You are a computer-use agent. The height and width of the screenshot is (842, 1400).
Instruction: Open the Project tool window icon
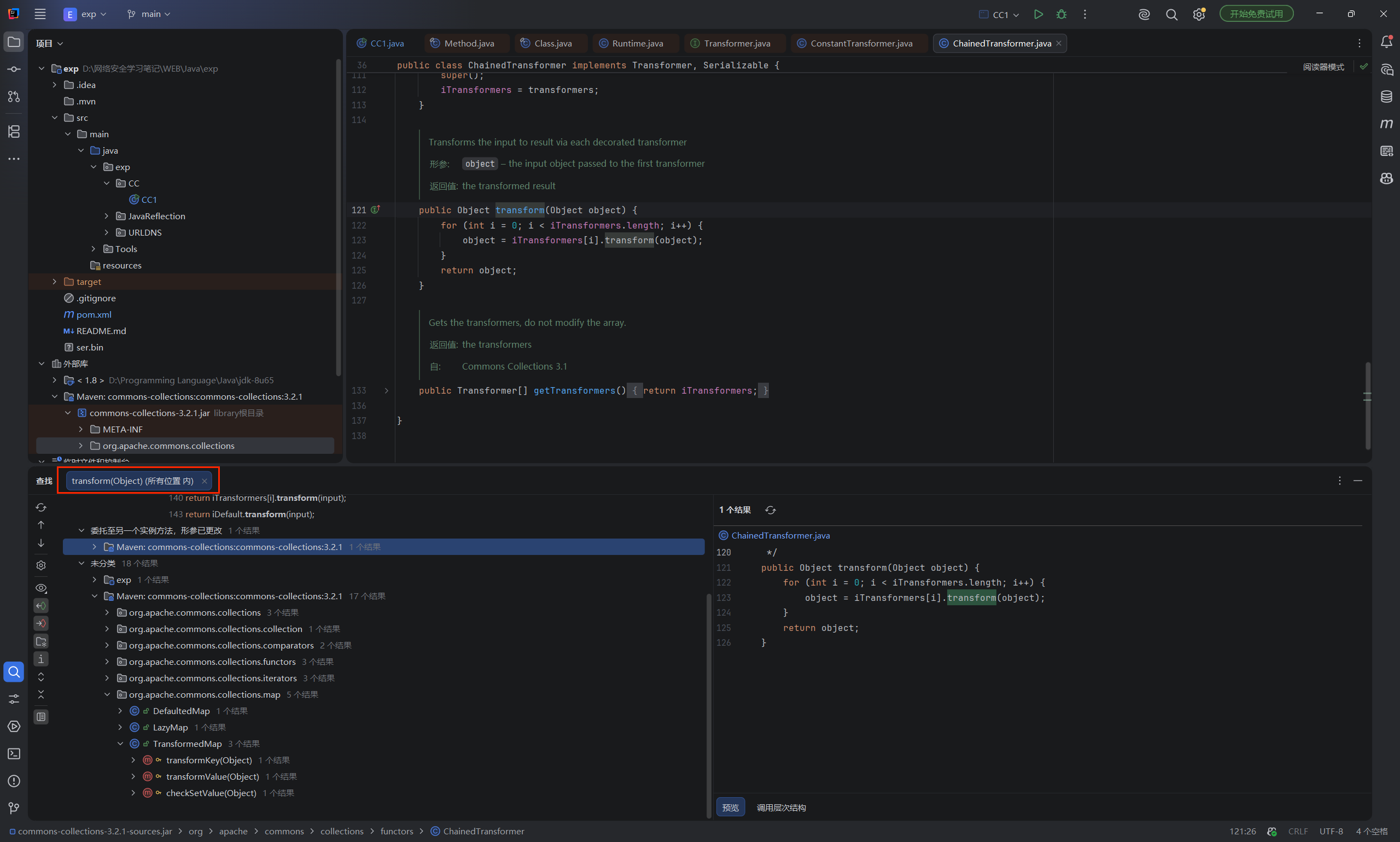(14, 42)
